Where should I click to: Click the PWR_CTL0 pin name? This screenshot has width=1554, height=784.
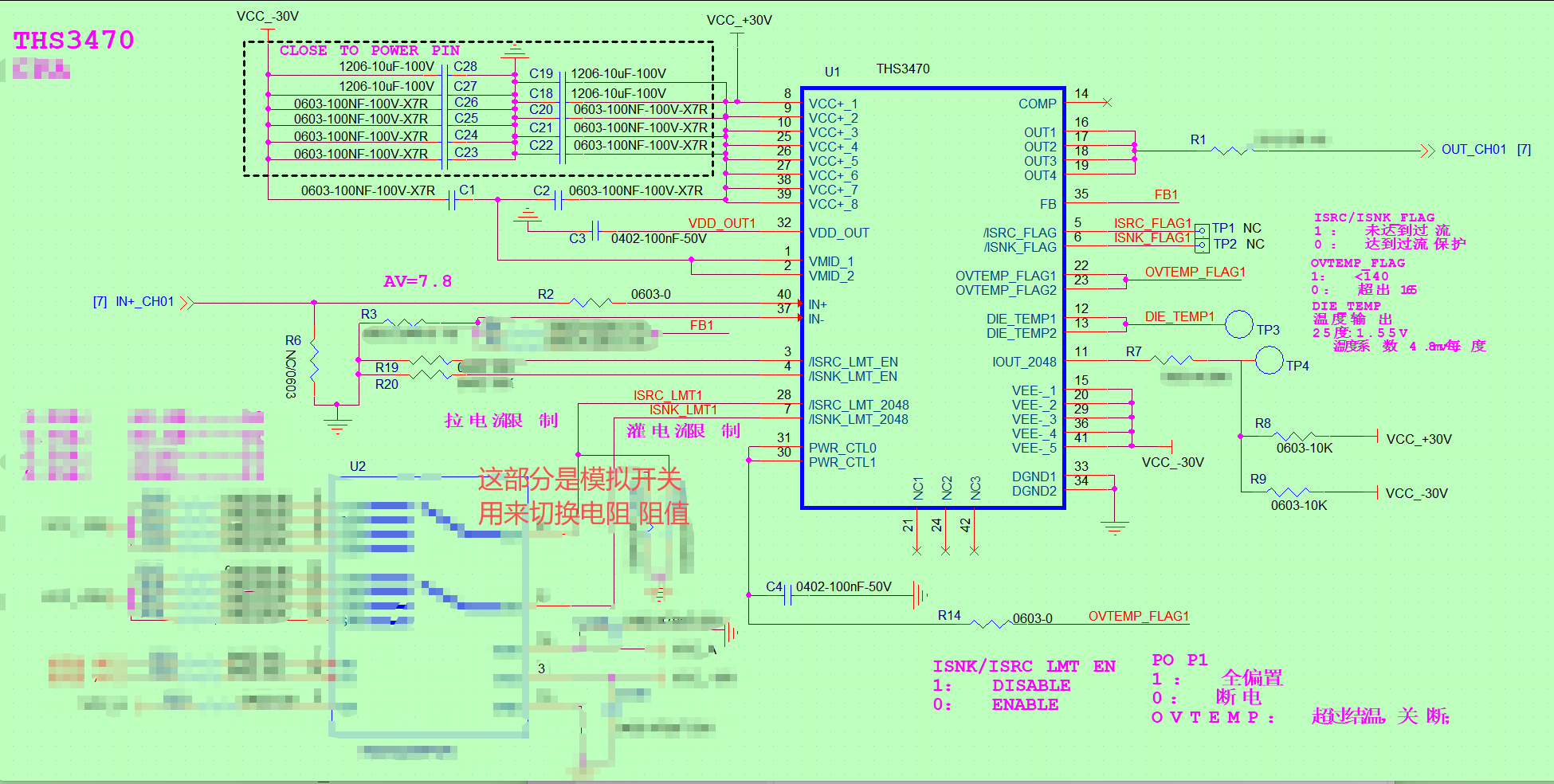(842, 448)
